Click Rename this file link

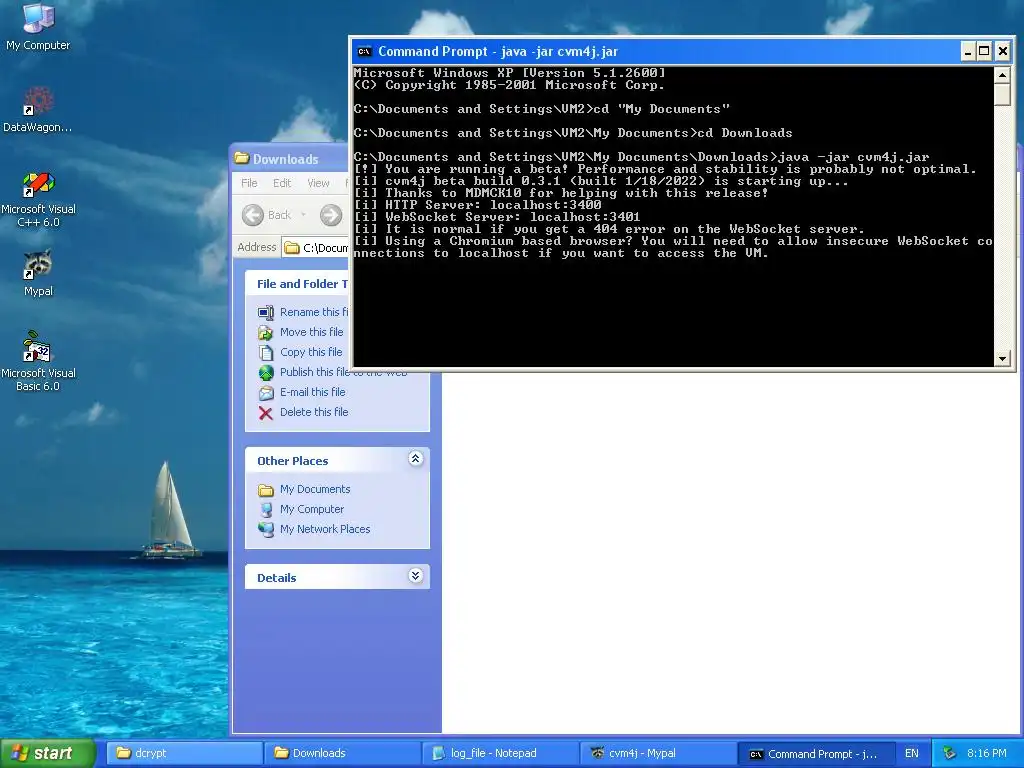(x=314, y=312)
